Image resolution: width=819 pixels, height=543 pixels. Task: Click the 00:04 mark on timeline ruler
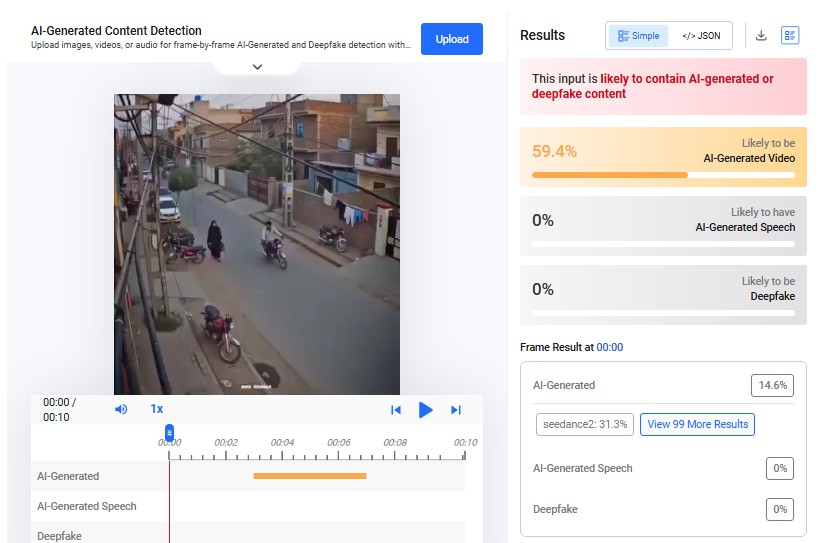pos(282,442)
